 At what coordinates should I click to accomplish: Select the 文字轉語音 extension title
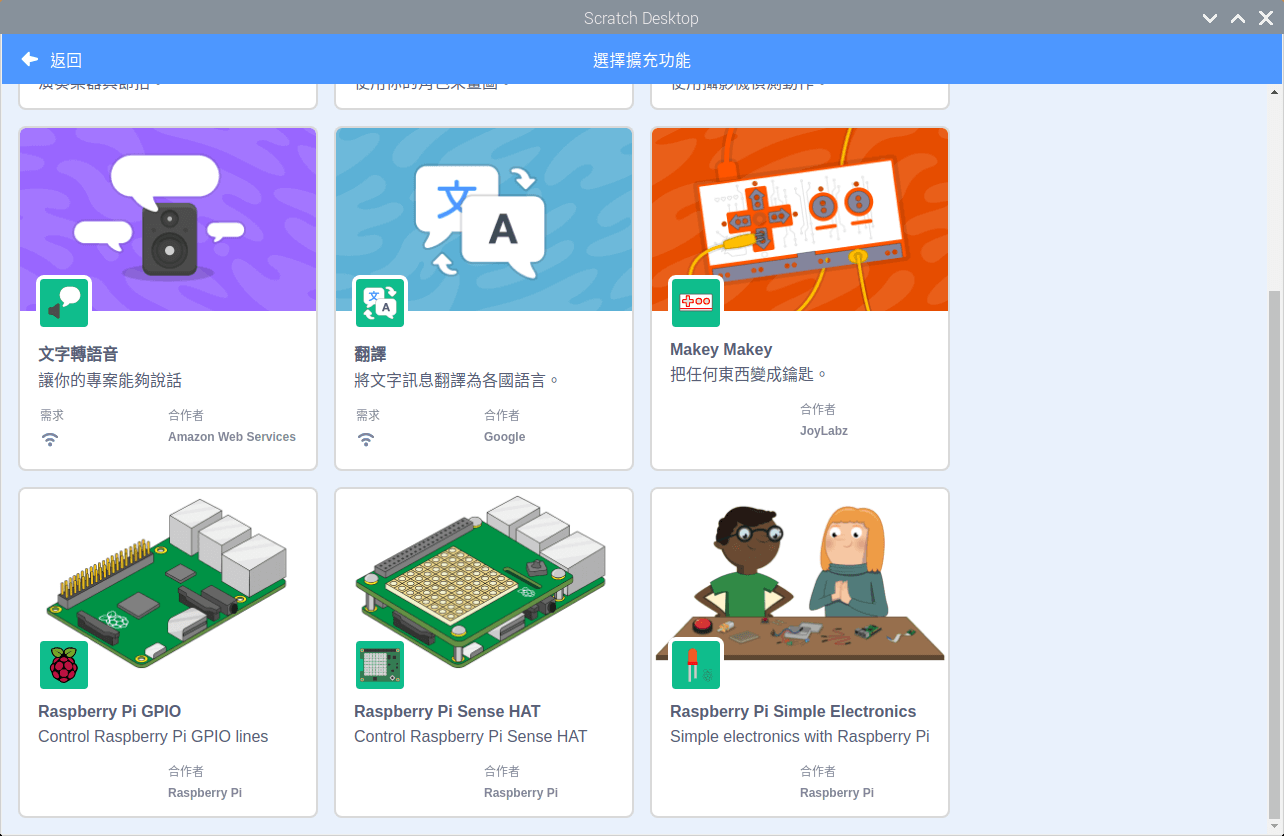pos(78,354)
